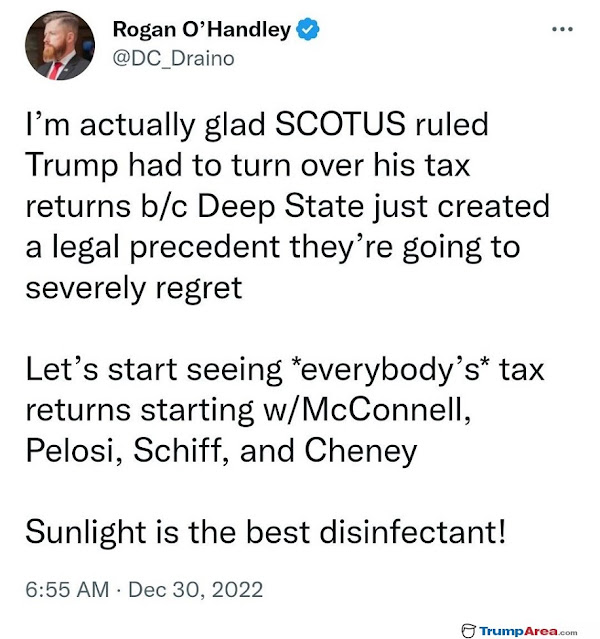The image size is (600, 639).
Task: Click the 6:55 AM timestamp
Action: click(x=64, y=589)
